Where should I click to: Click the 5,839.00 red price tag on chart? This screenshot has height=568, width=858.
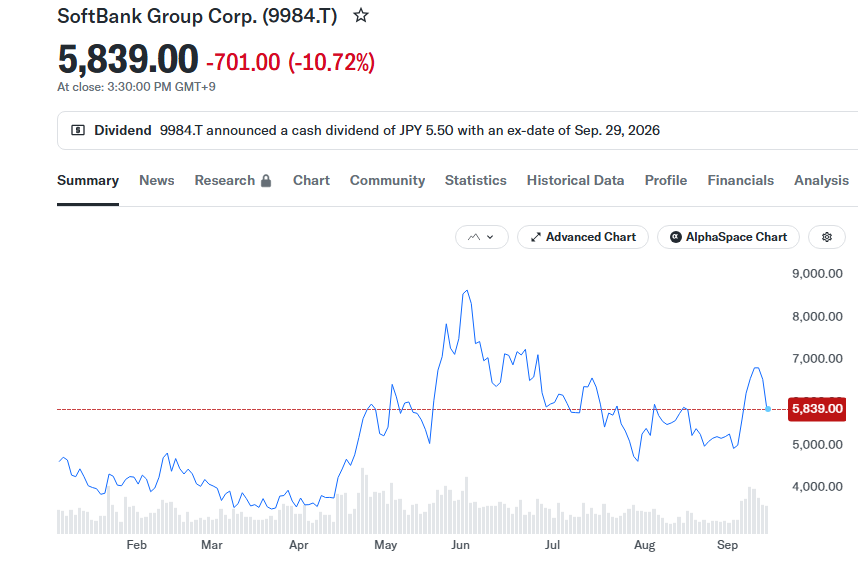click(817, 409)
